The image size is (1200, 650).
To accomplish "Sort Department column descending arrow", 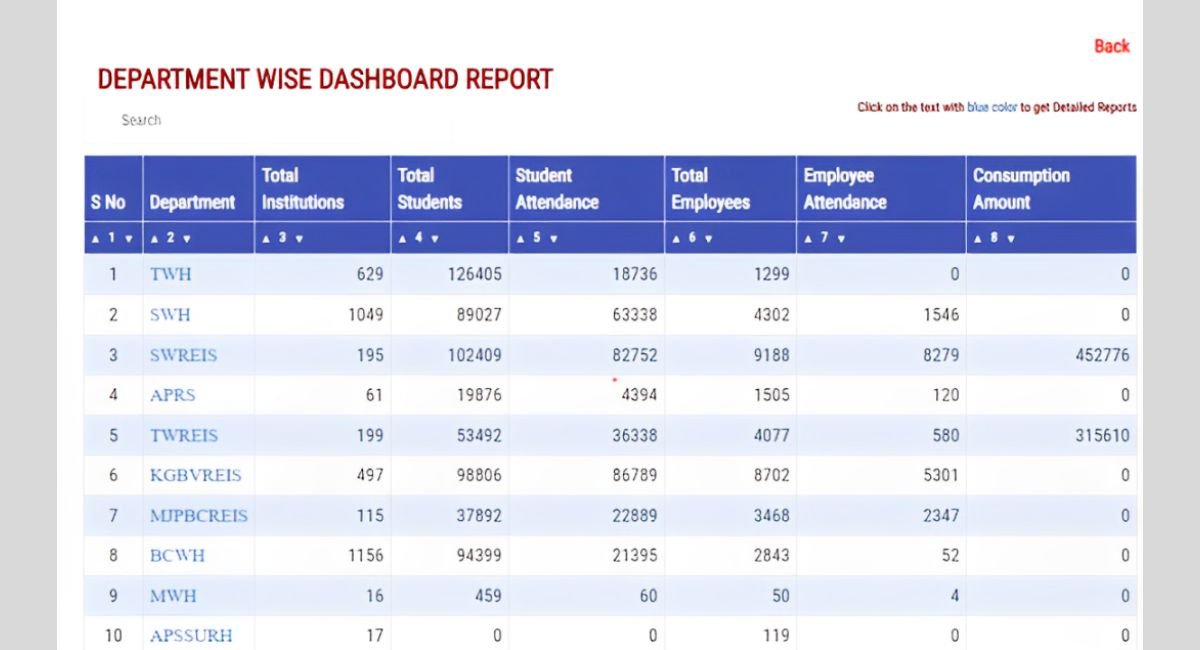I will [187, 239].
